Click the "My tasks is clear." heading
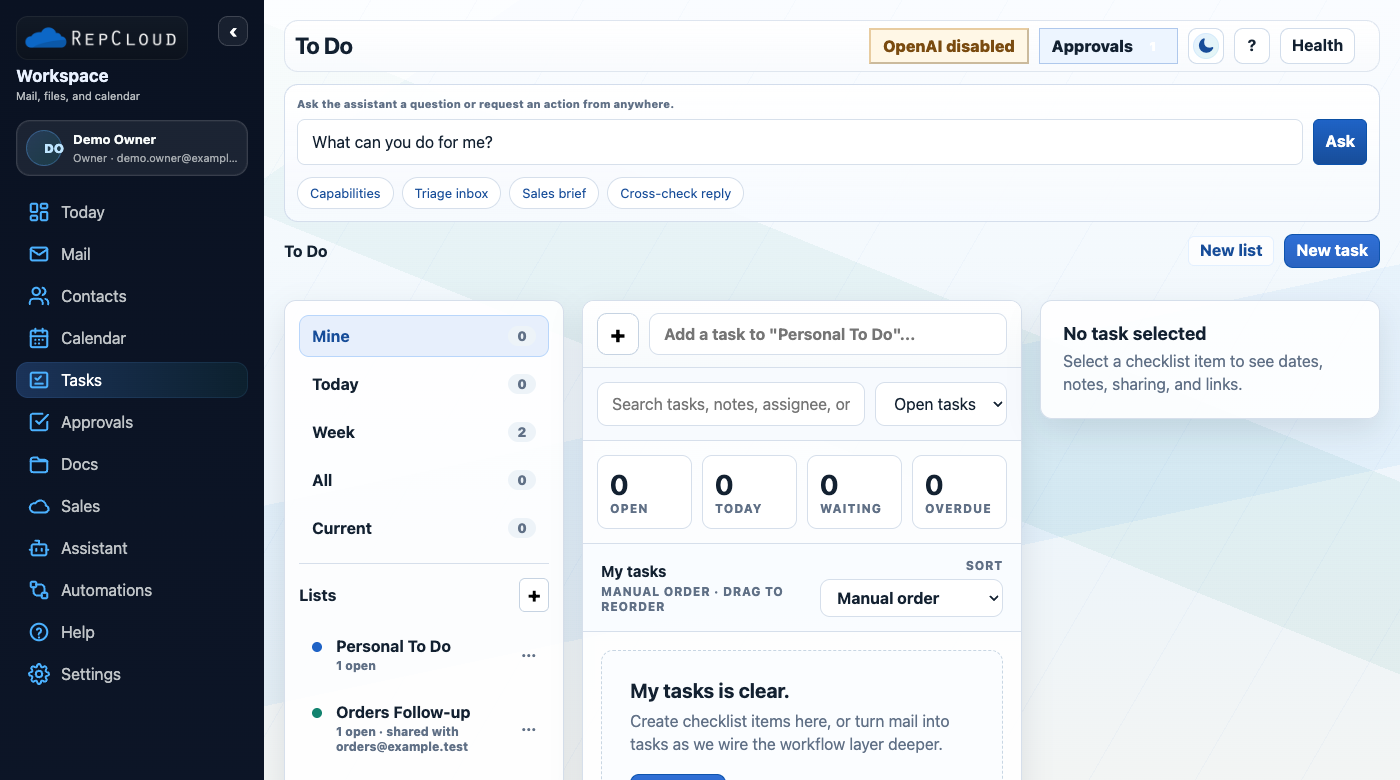 tap(710, 691)
